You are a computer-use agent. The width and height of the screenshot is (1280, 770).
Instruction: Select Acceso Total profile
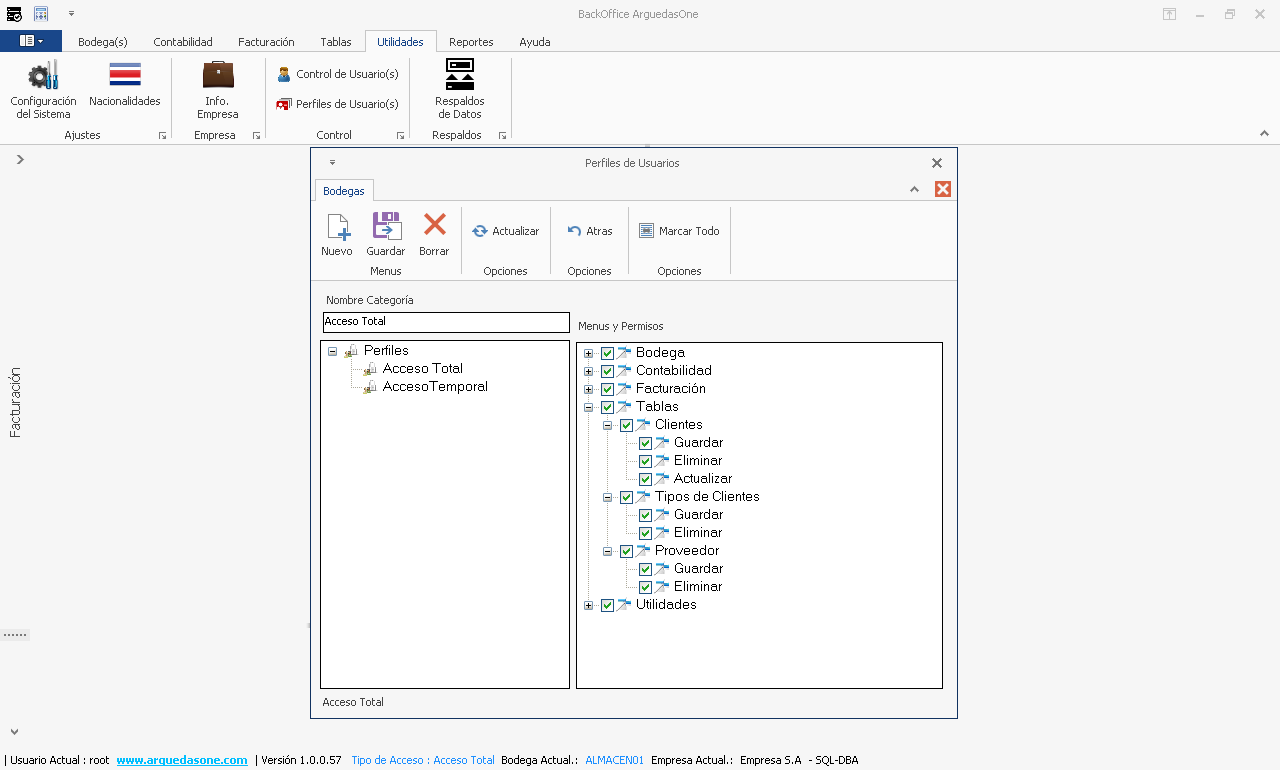[422, 369]
